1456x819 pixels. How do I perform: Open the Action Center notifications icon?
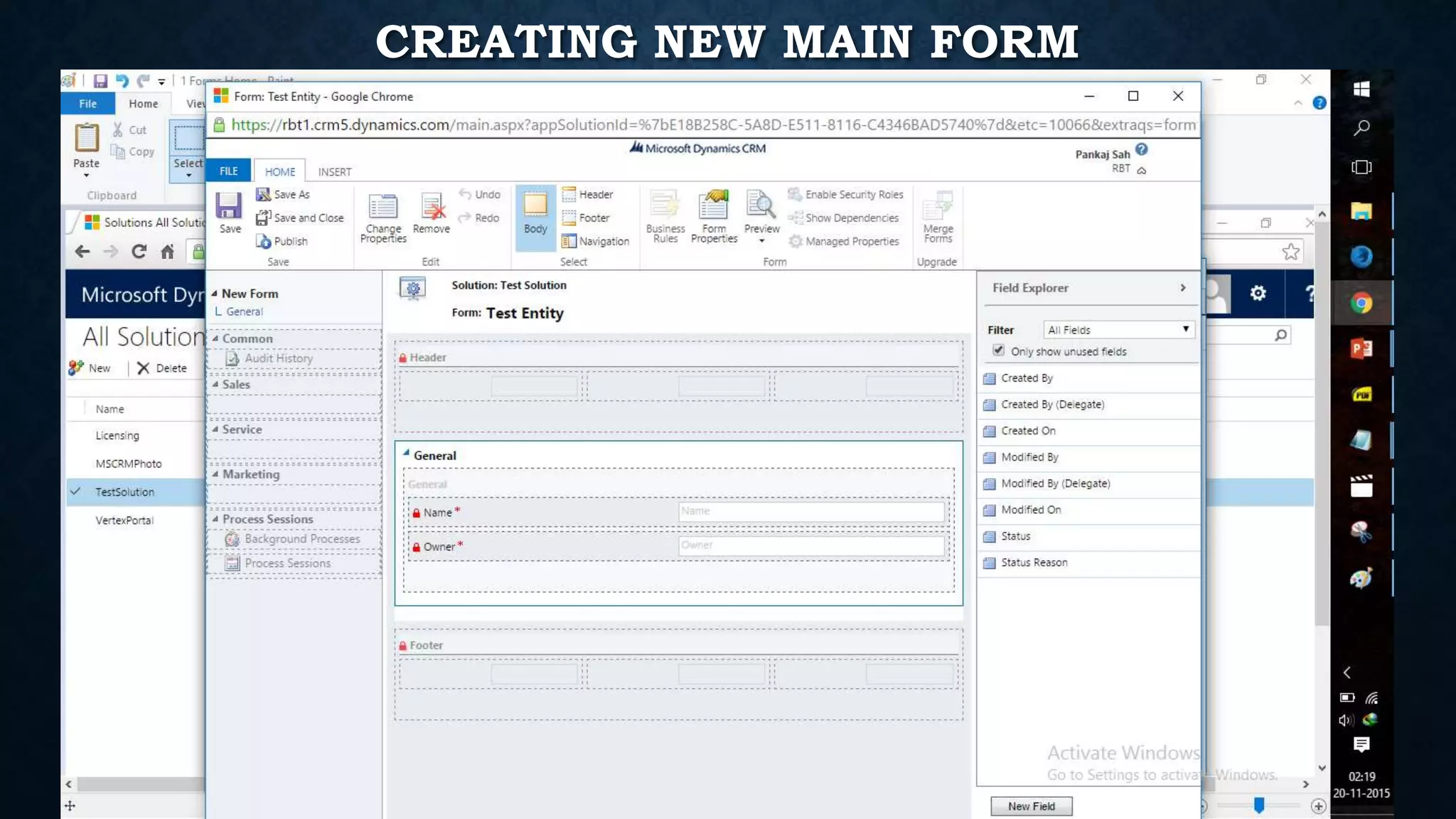click(x=1361, y=744)
